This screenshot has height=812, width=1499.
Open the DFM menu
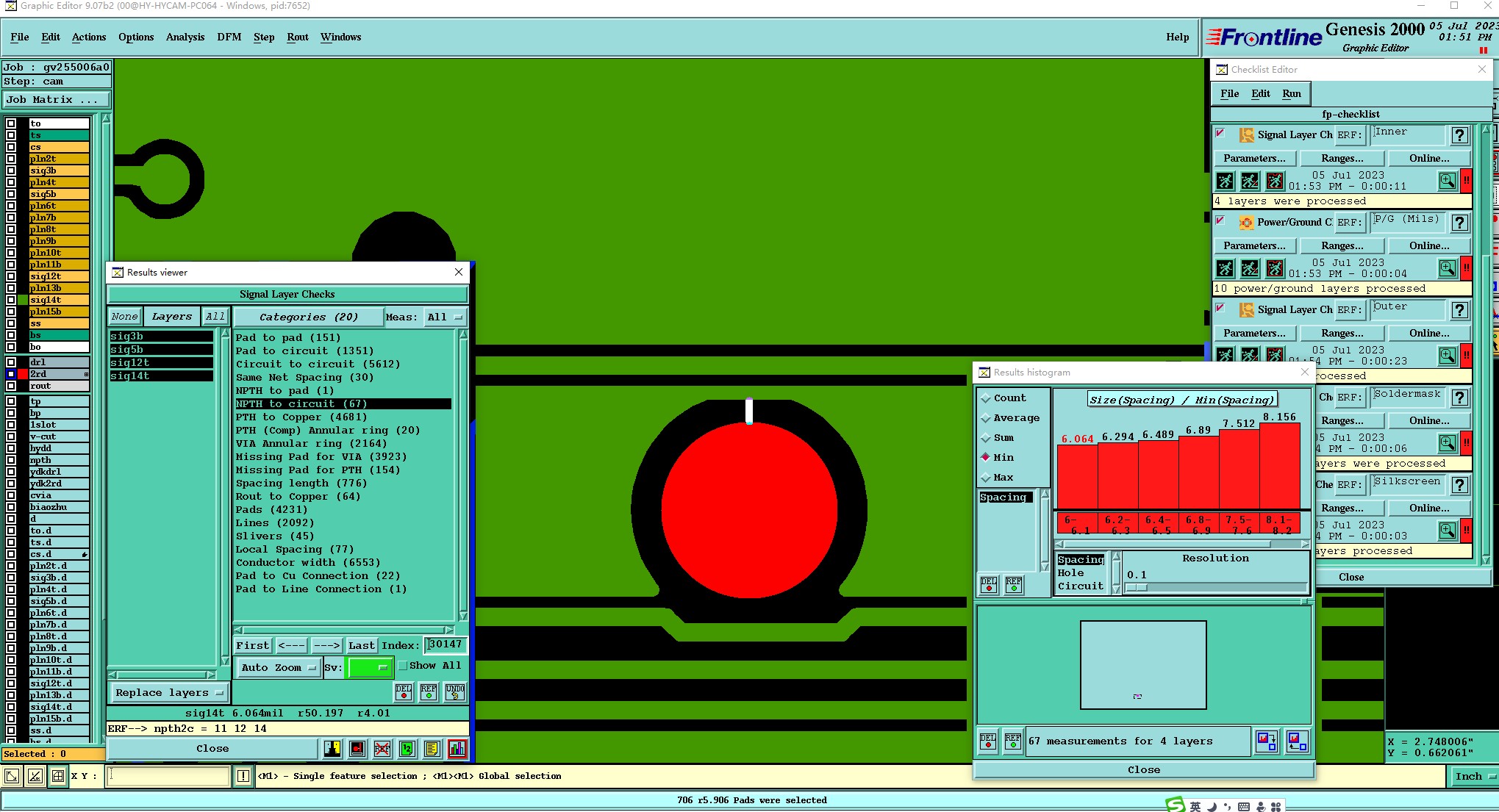[x=229, y=37]
